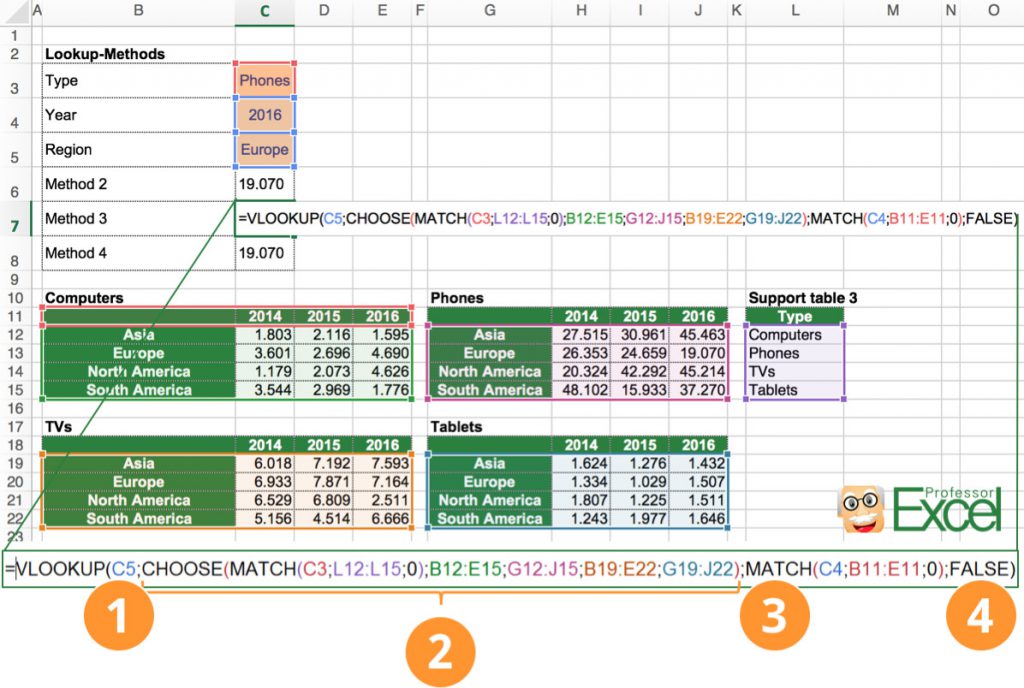
Task: Click the 'Method 3' label cell
Action: click(138, 219)
